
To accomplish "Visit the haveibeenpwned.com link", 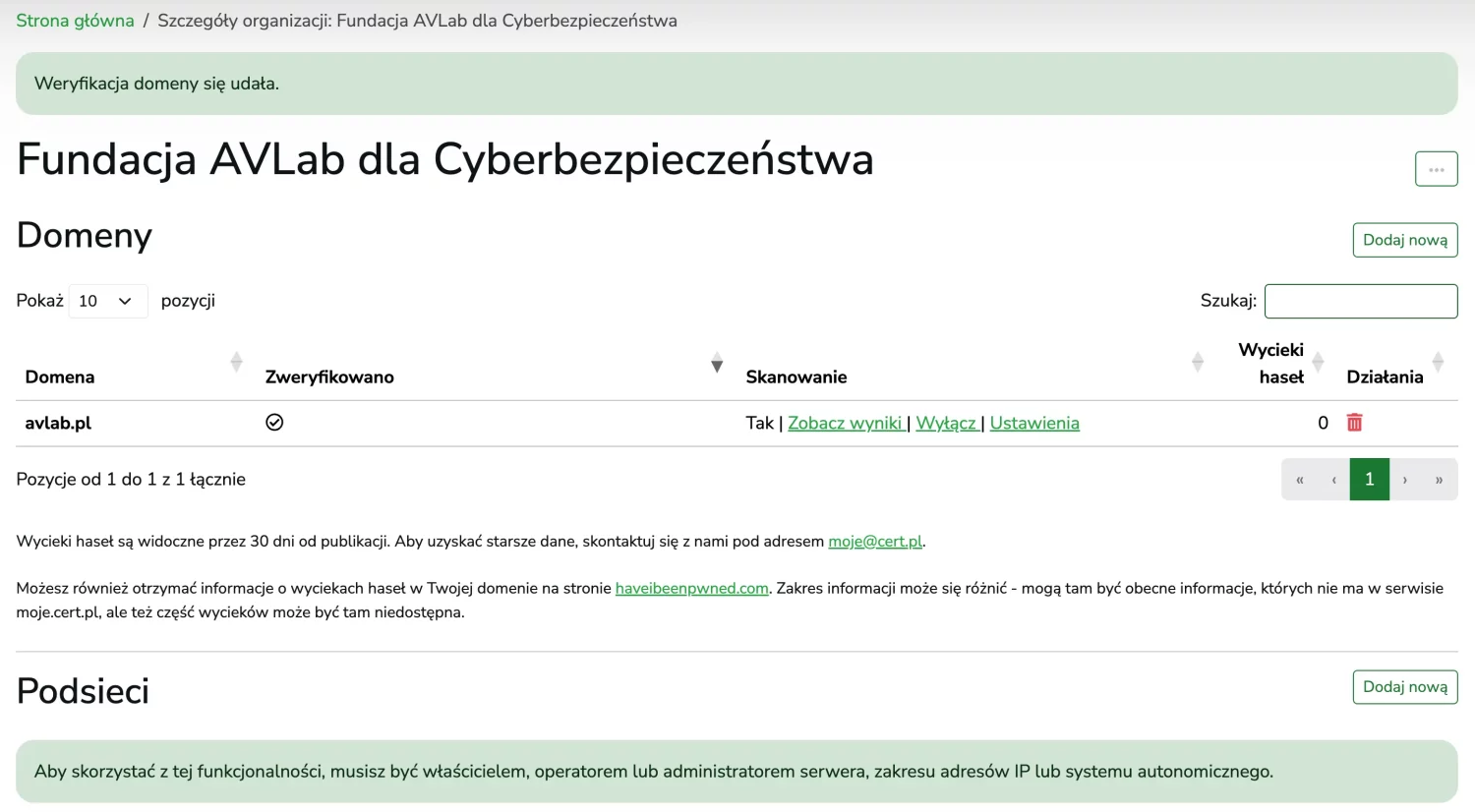I will (x=692, y=589).
